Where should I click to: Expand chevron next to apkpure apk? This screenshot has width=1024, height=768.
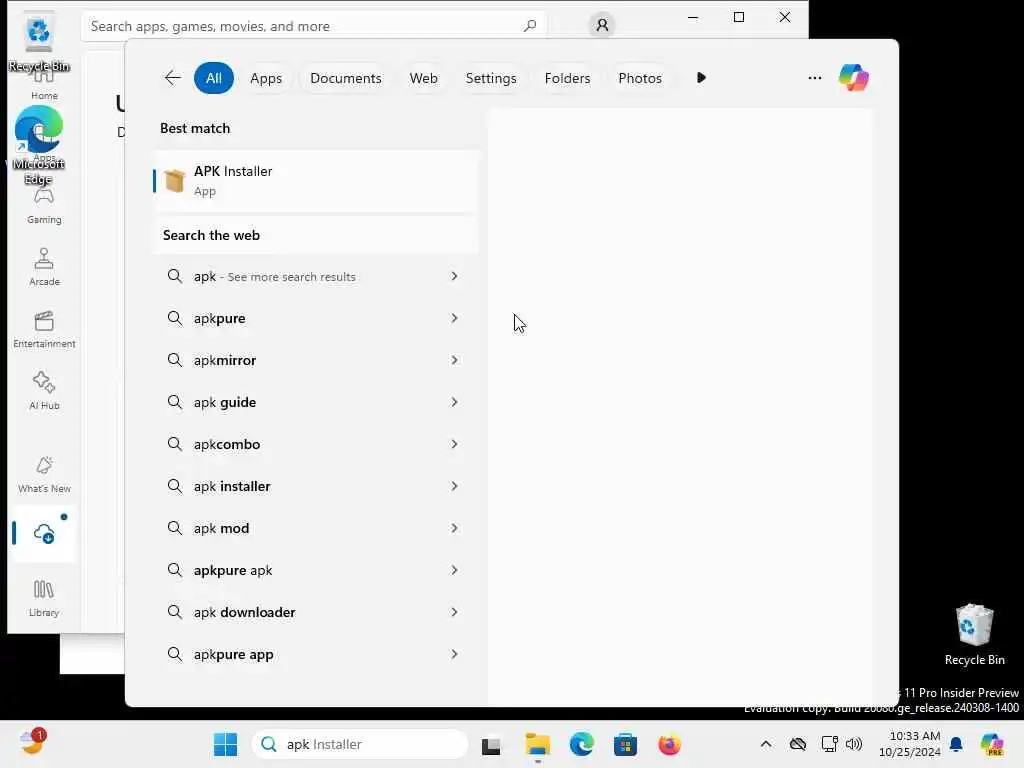454,570
